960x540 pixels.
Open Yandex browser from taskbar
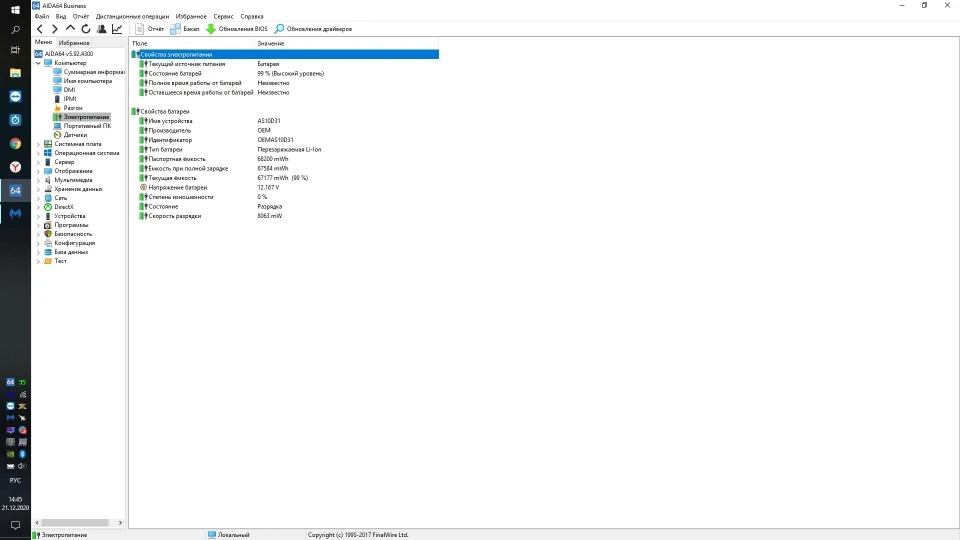[15, 167]
